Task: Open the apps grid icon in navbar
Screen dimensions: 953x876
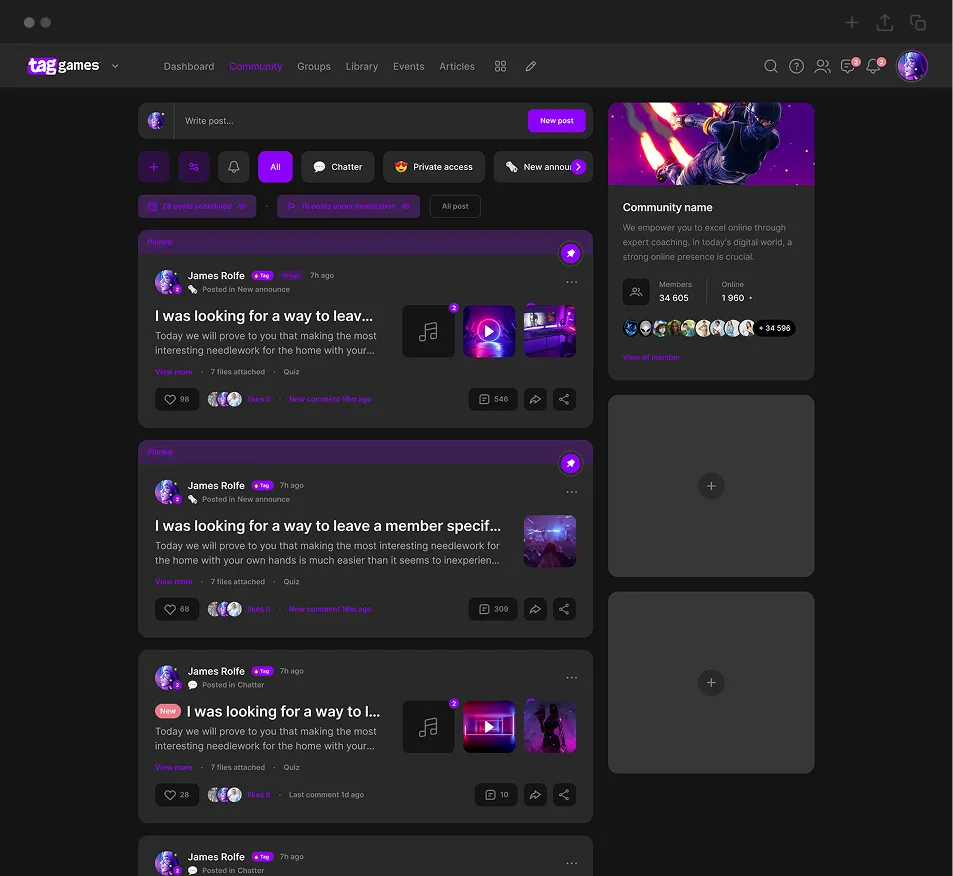Action: [x=500, y=66]
